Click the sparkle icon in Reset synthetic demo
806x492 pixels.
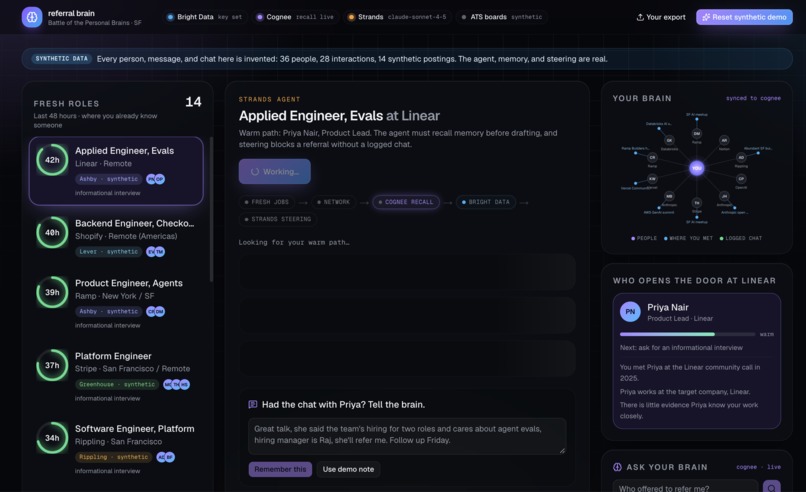pos(706,17)
